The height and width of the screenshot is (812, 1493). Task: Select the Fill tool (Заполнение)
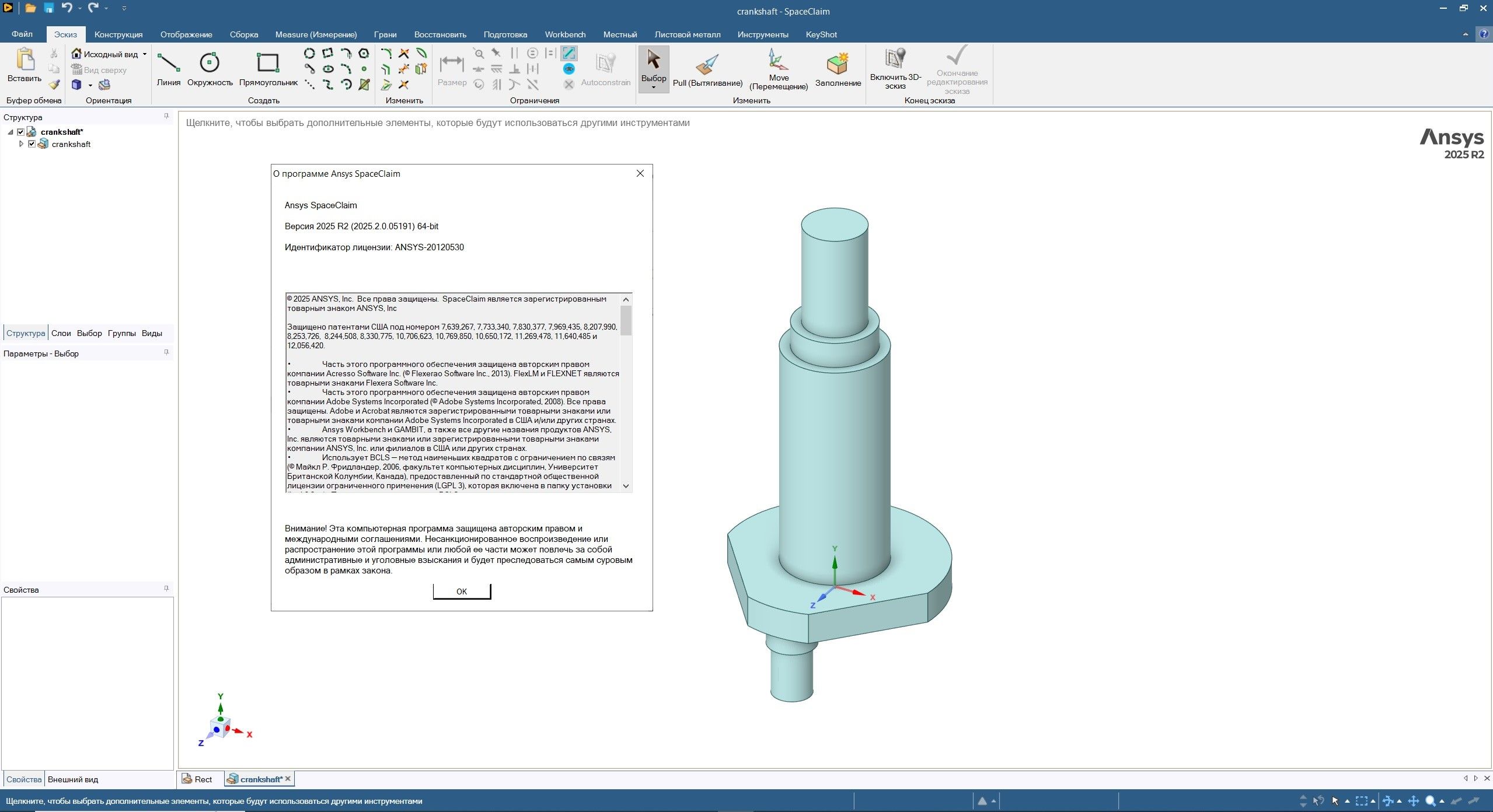(x=836, y=68)
